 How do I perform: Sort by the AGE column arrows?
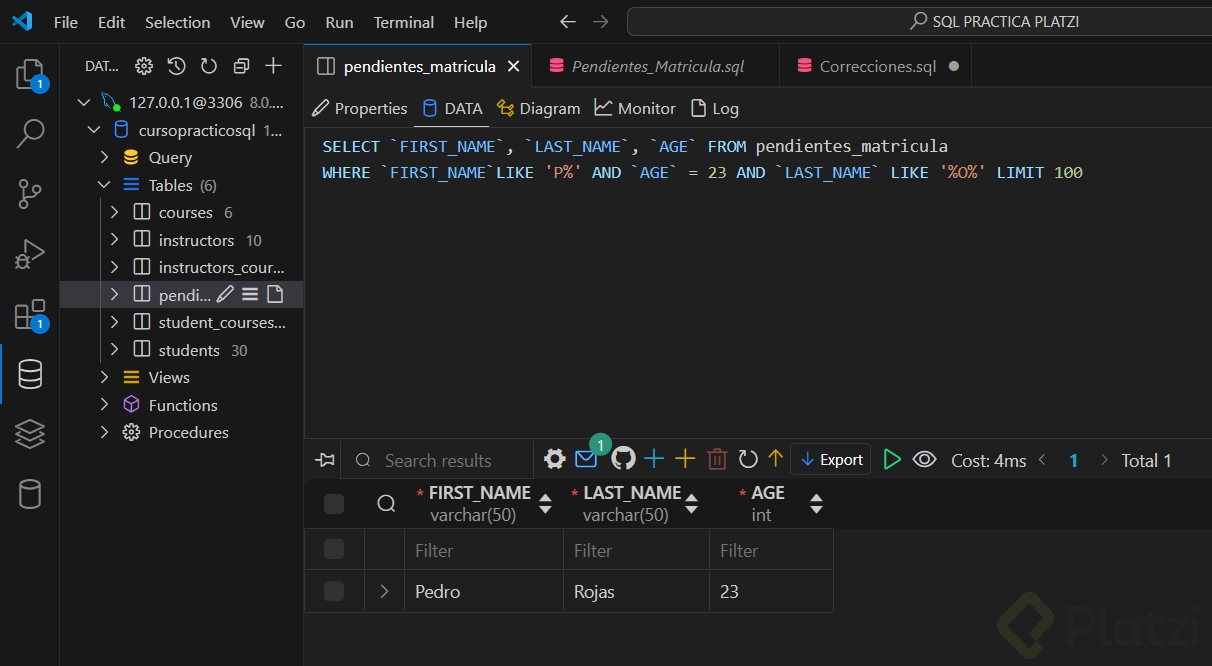click(816, 503)
